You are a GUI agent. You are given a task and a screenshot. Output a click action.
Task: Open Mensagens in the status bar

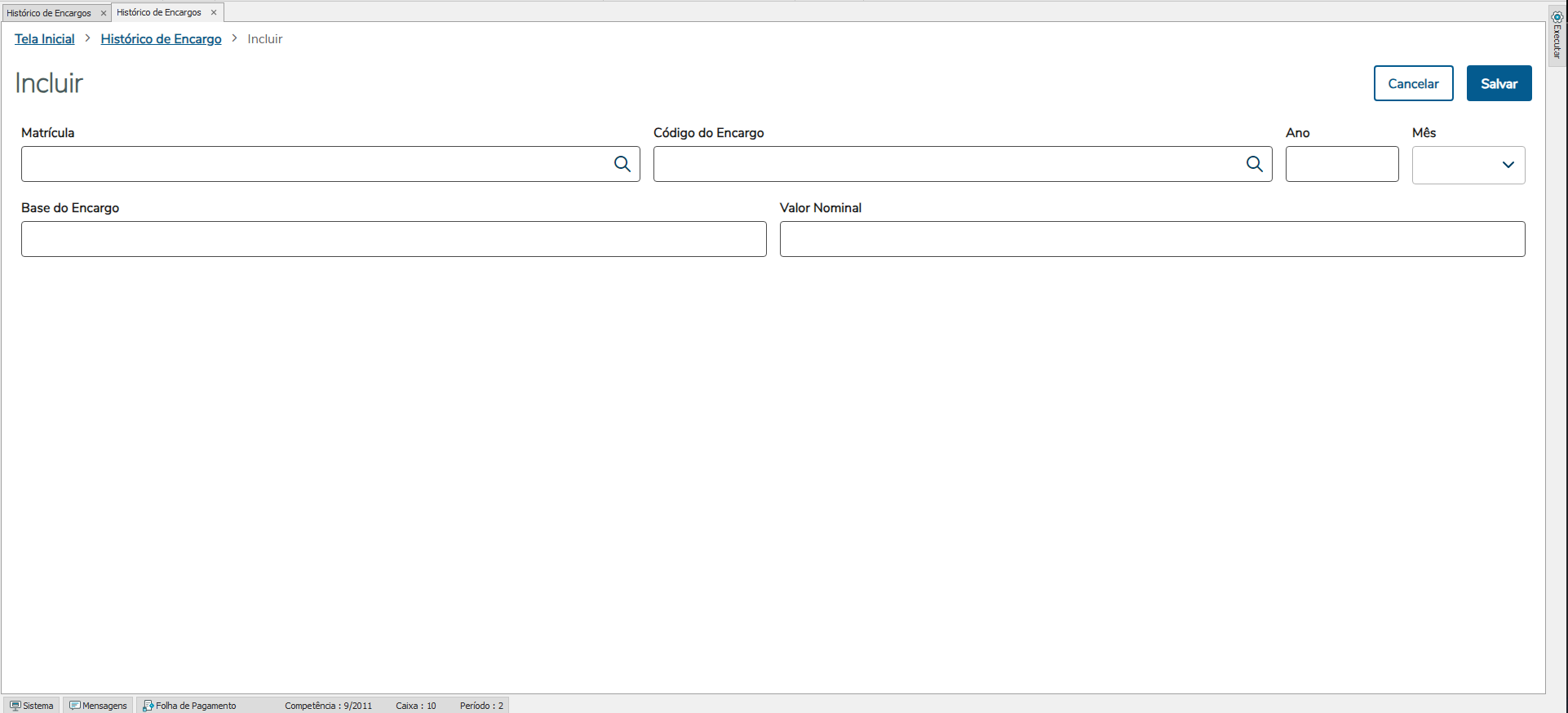coord(99,706)
